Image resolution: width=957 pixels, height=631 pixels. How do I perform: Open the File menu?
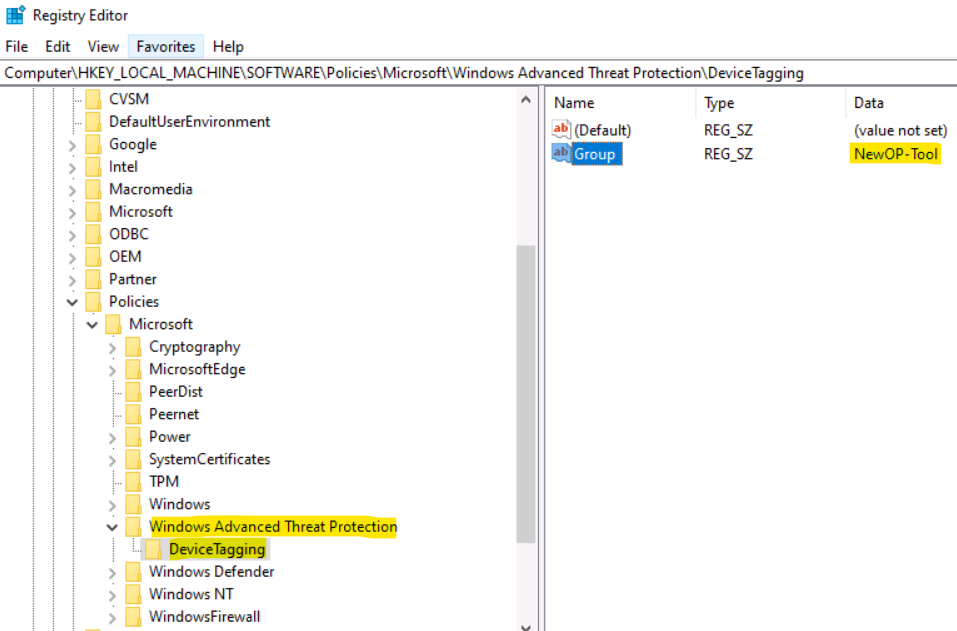pos(16,46)
